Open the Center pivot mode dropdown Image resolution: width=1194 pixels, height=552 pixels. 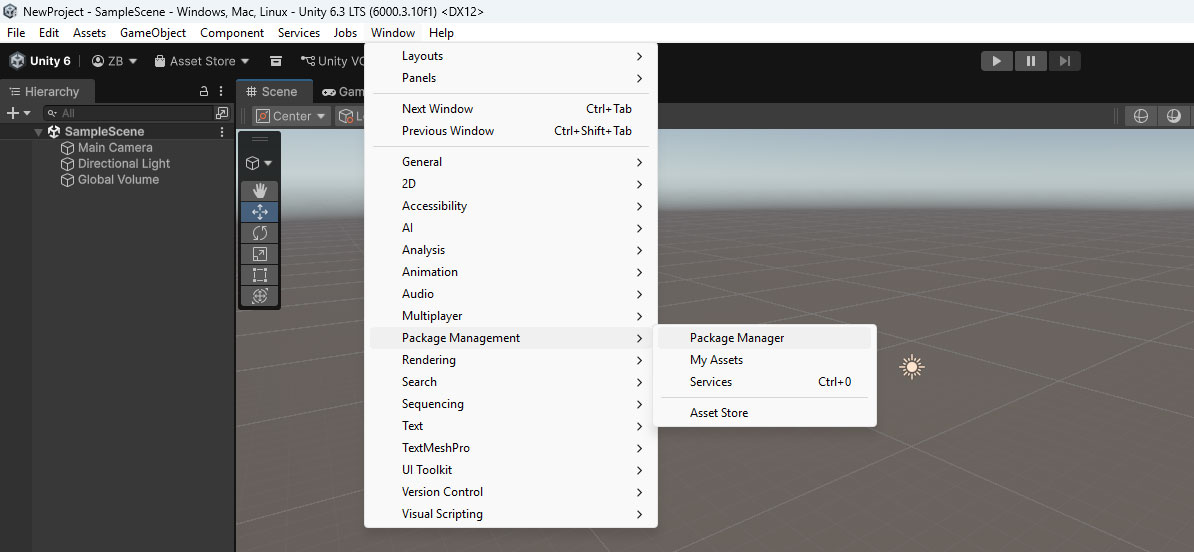click(290, 116)
